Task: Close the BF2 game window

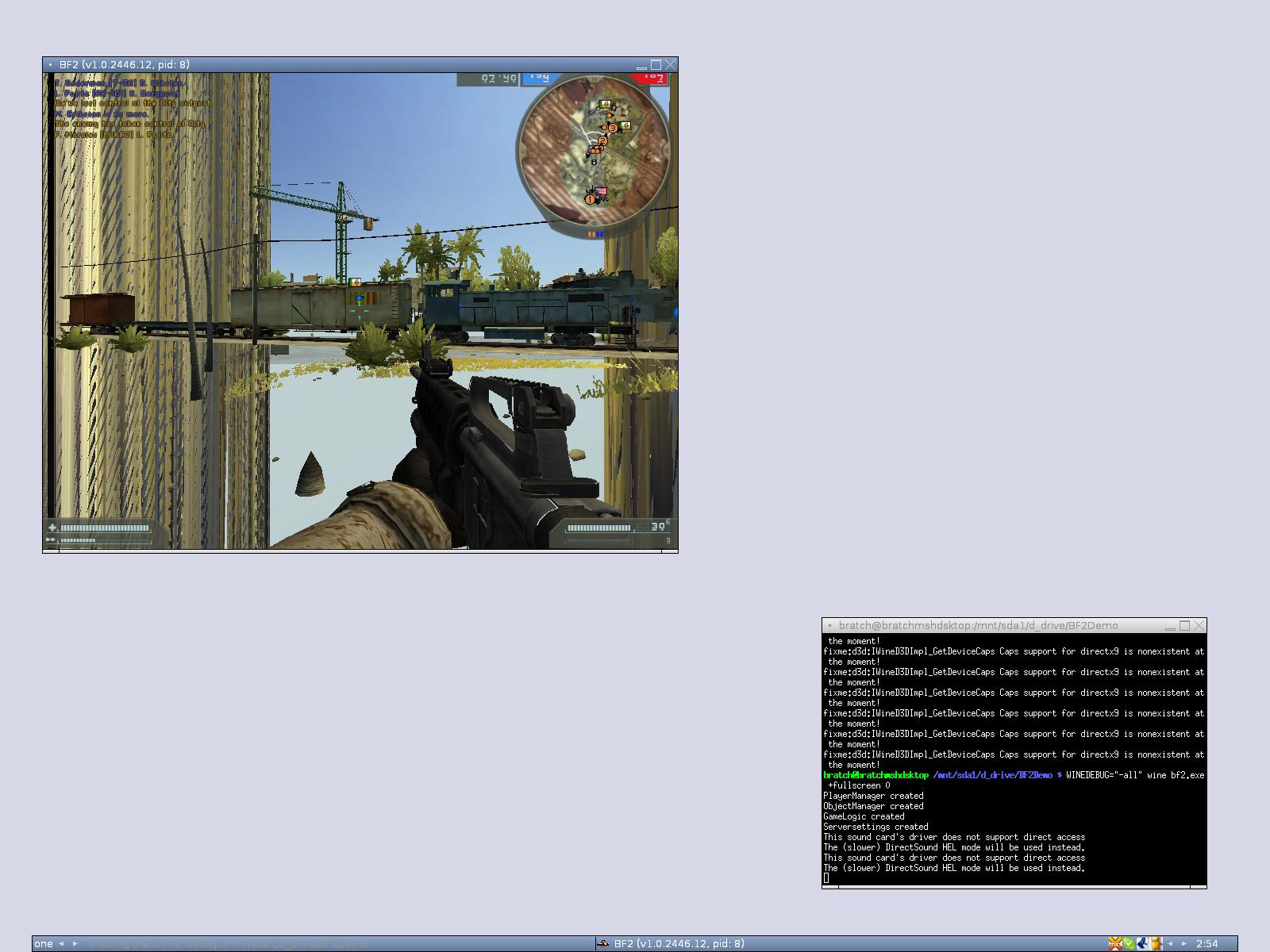Action: coord(671,65)
